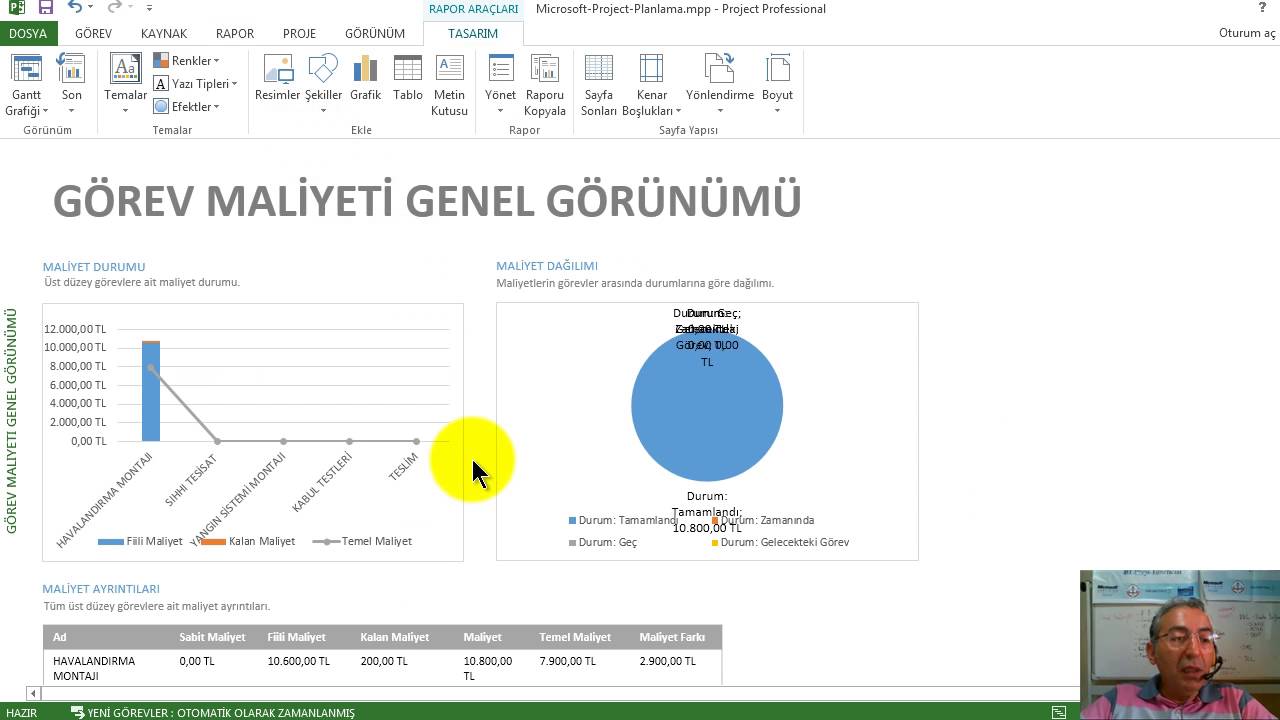This screenshot has width=1280, height=720.
Task: Click the Undo arrow in quick access
Action: click(75, 8)
